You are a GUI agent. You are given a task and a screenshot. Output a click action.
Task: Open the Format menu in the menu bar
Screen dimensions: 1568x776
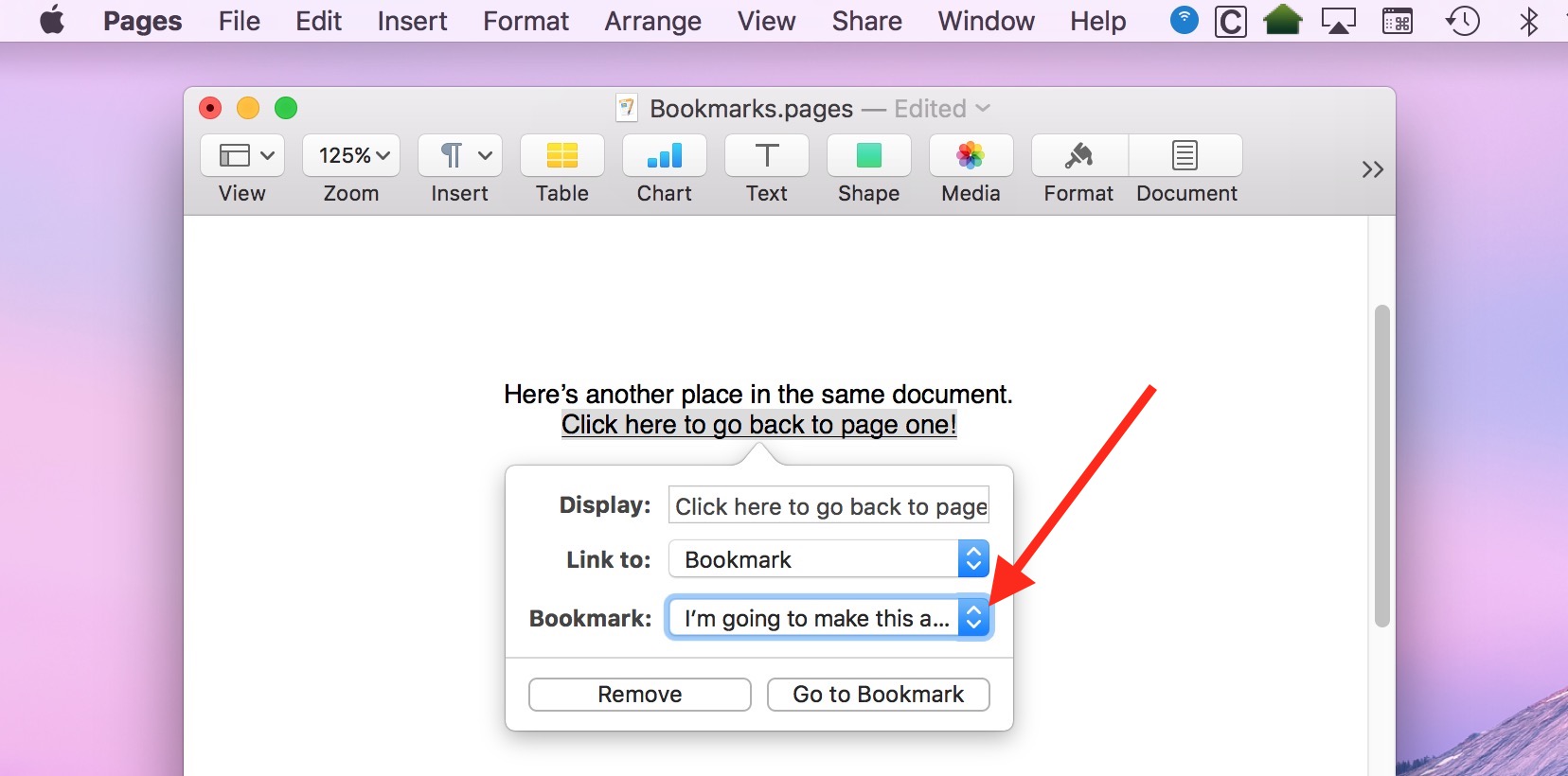pyautogui.click(x=526, y=21)
